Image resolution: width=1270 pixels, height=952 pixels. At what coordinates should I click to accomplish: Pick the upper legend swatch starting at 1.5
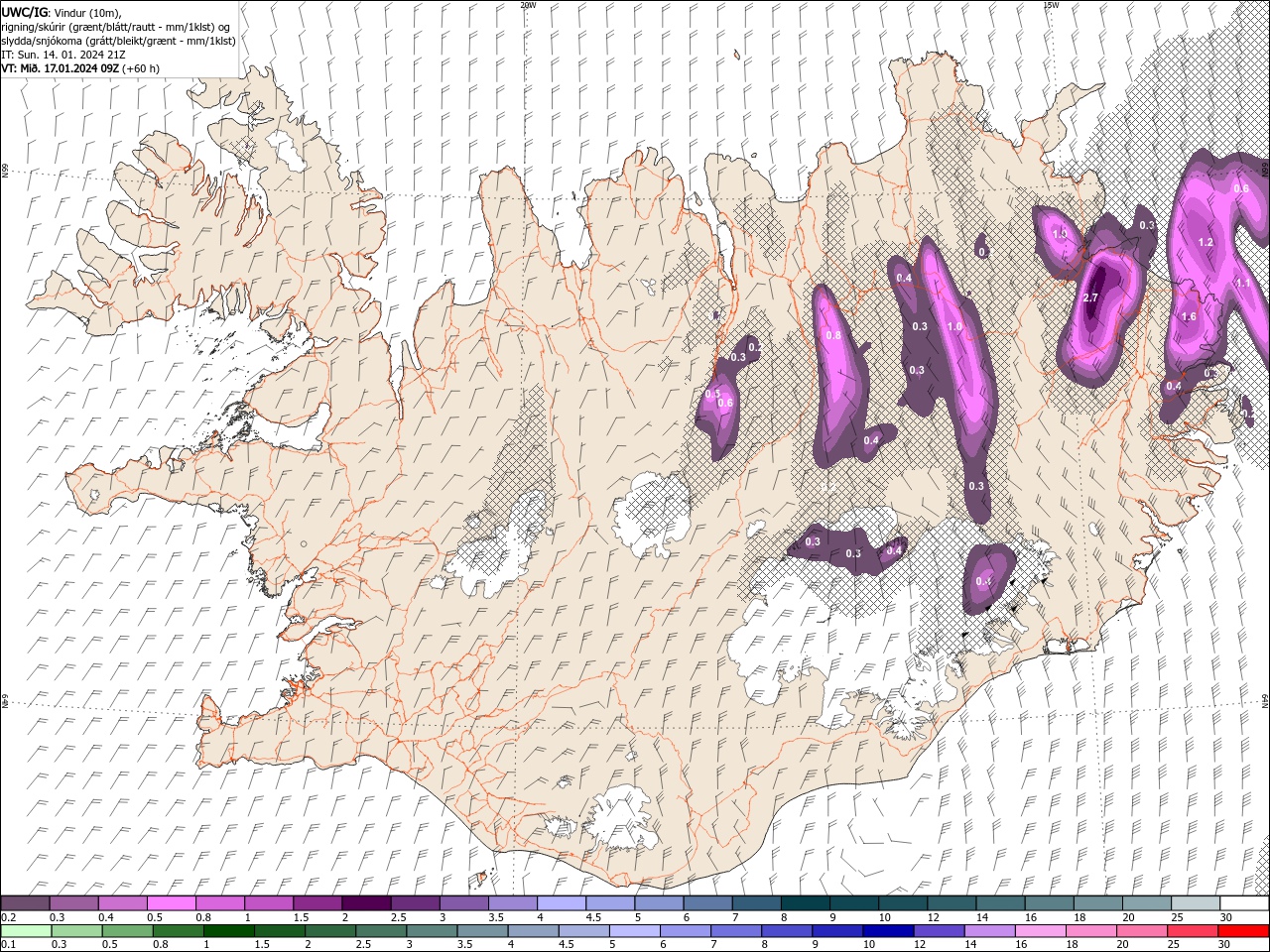tap(317, 903)
